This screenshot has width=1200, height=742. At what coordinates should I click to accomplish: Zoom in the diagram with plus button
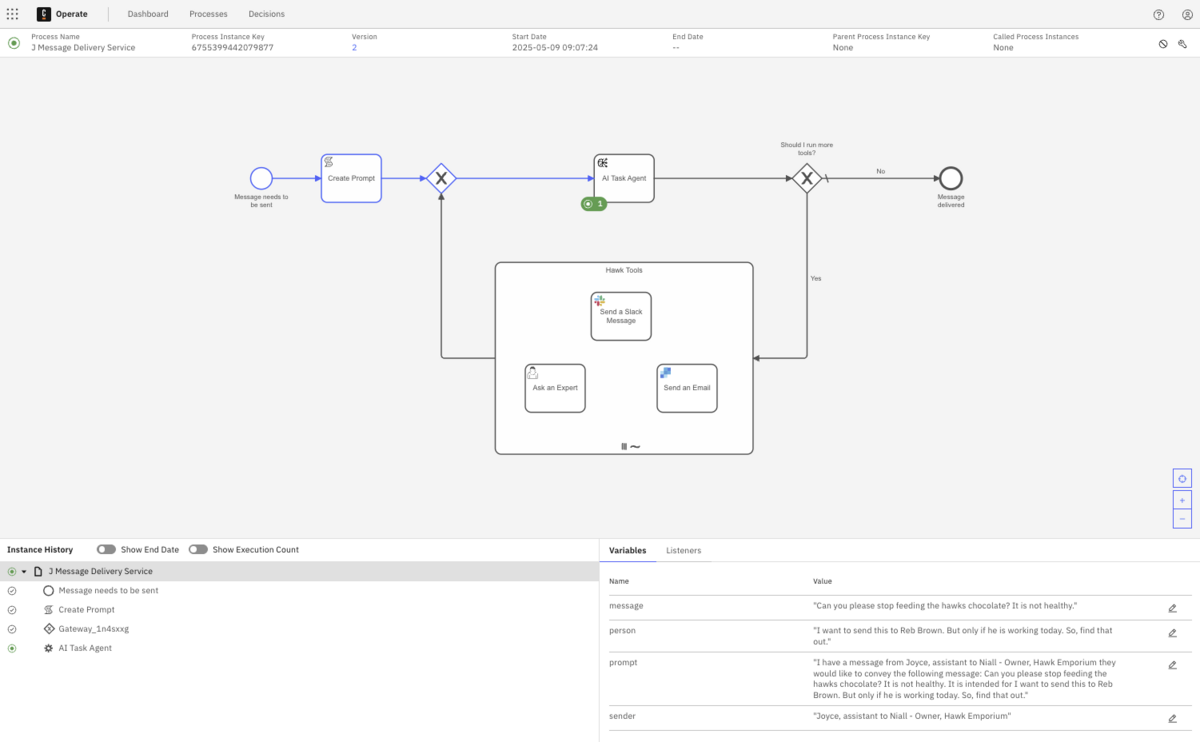click(1182, 500)
